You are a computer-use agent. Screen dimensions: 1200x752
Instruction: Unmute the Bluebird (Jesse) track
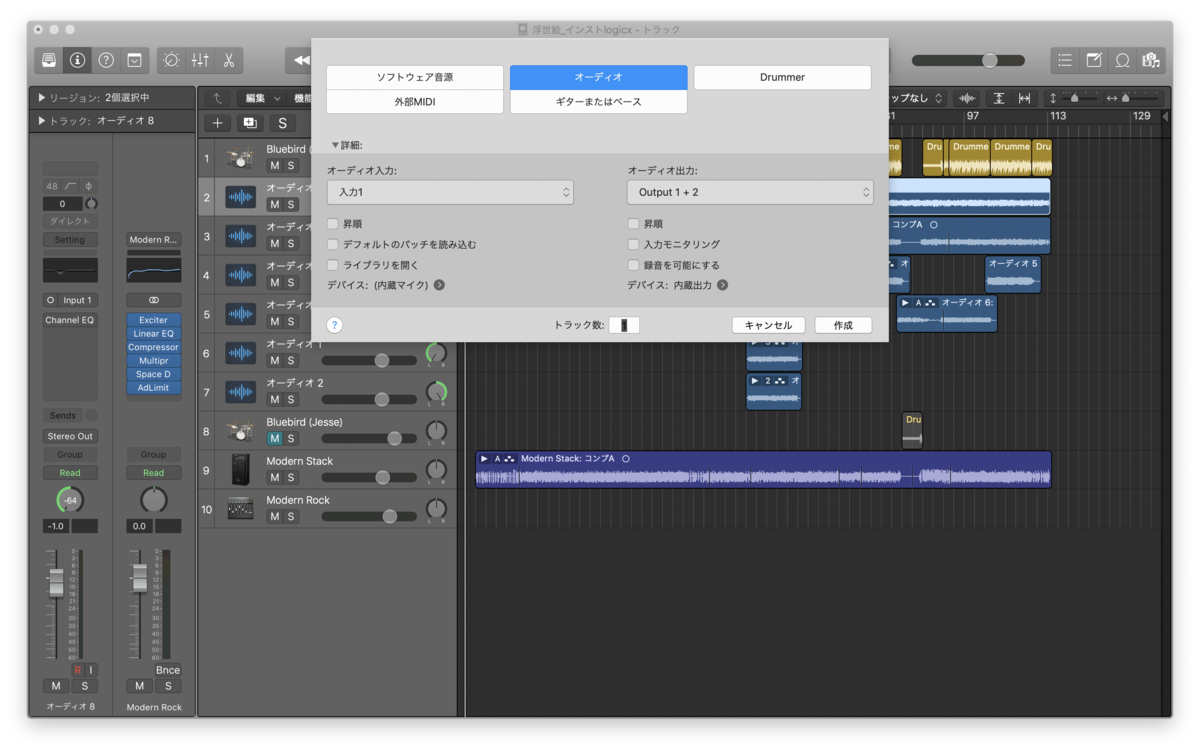click(x=274, y=438)
